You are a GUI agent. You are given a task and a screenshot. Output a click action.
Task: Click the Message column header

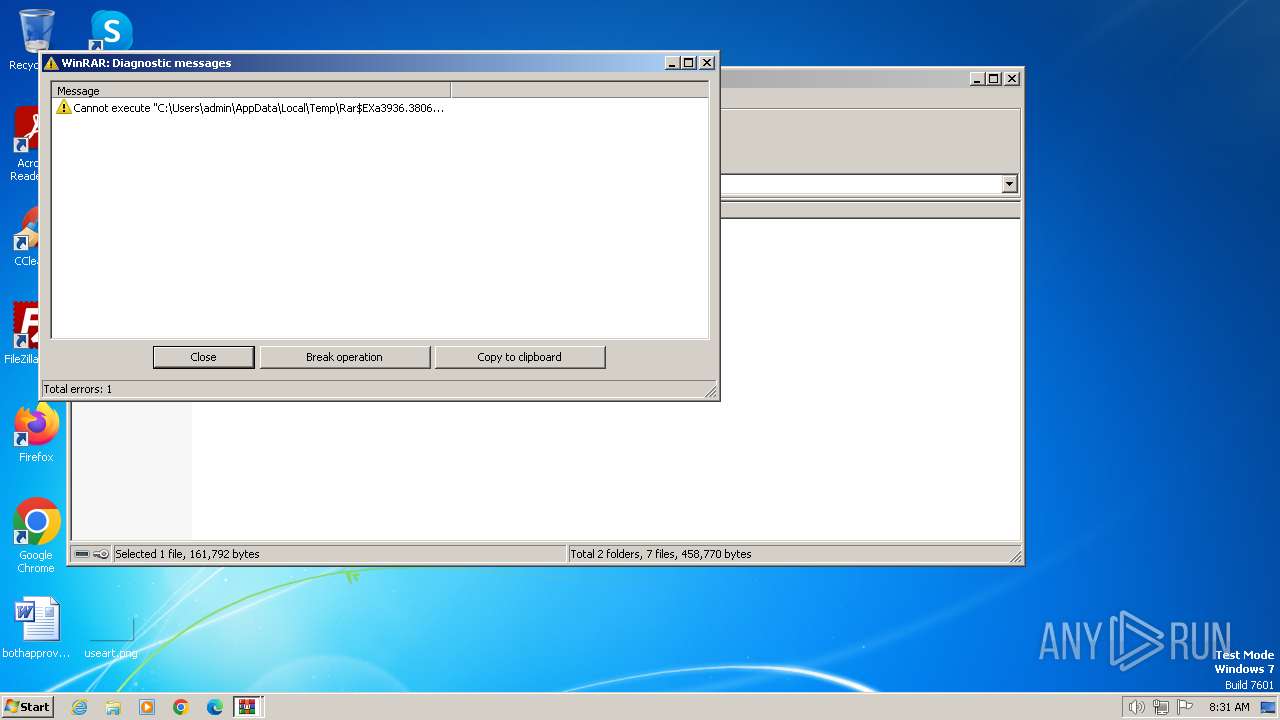[x=251, y=91]
